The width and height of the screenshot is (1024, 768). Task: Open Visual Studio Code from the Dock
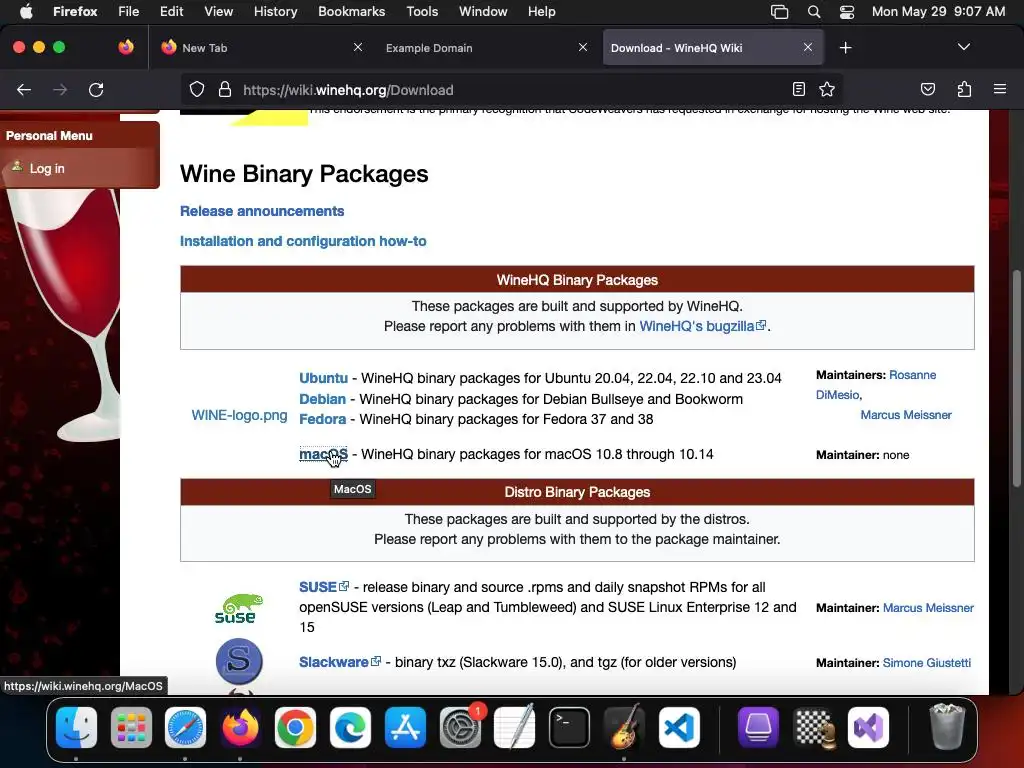pos(679,728)
